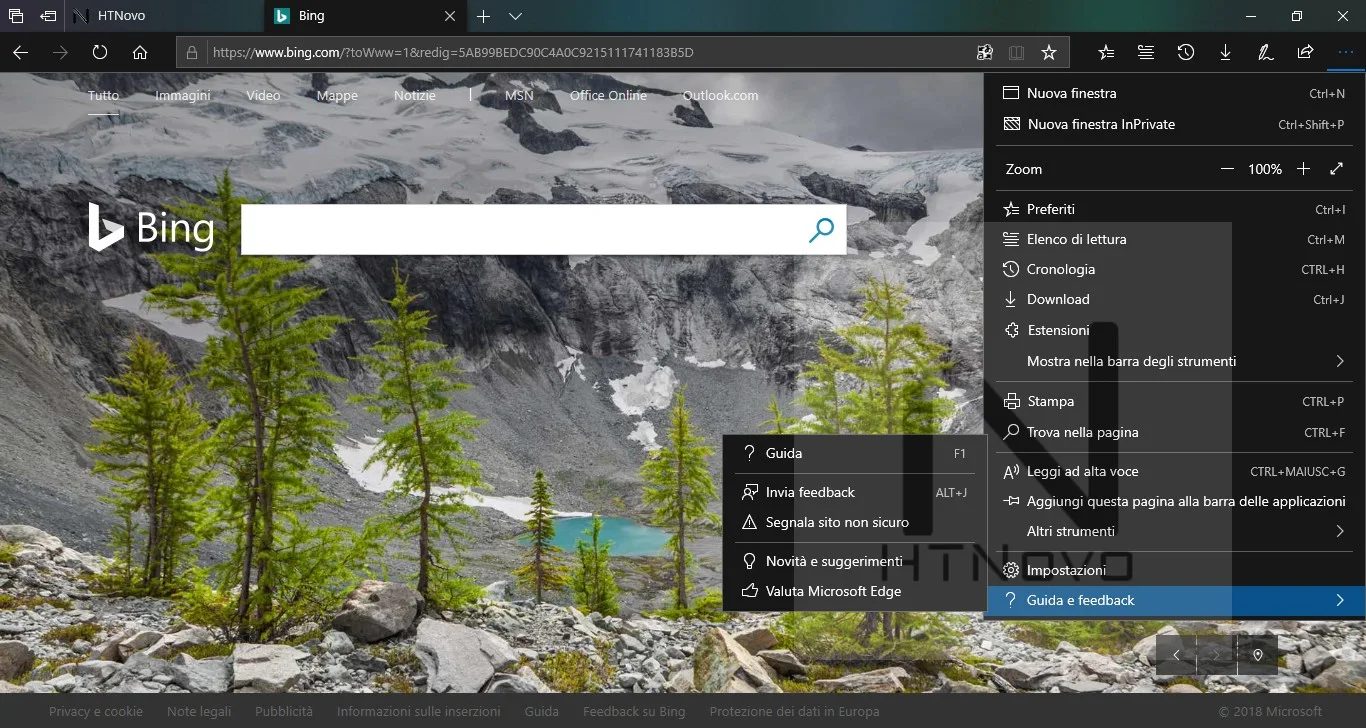This screenshot has width=1366, height=728.
Task: Open the reading view book icon
Action: coord(1016,52)
